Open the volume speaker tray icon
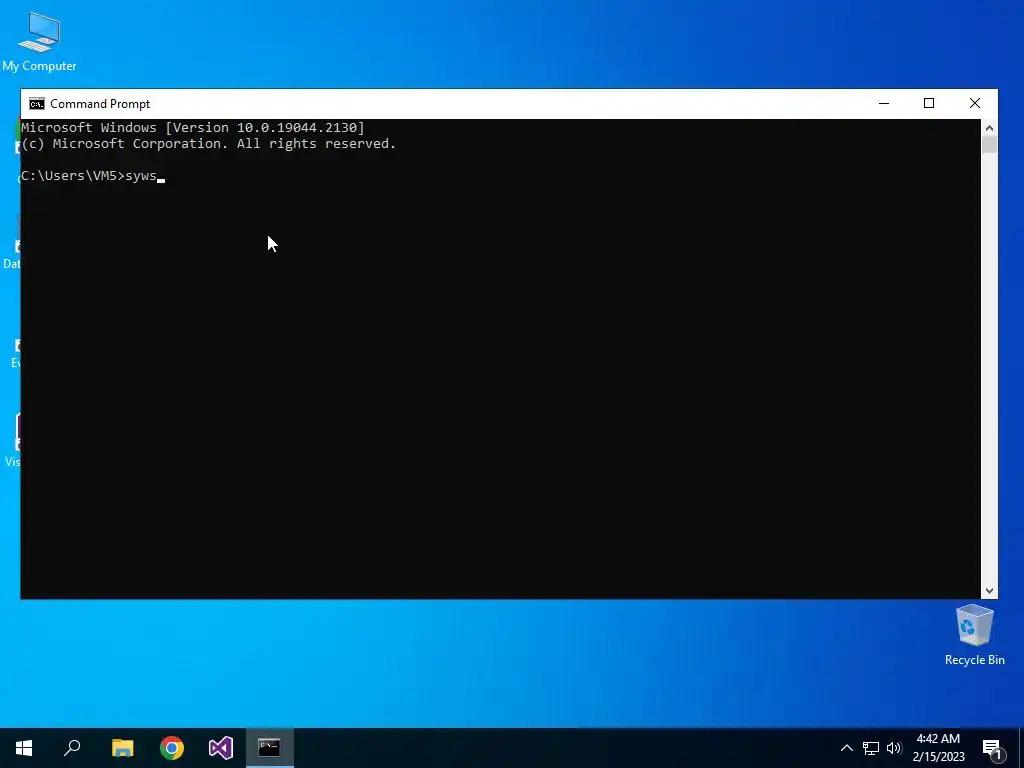Viewport: 1024px width, 768px height. coord(894,748)
